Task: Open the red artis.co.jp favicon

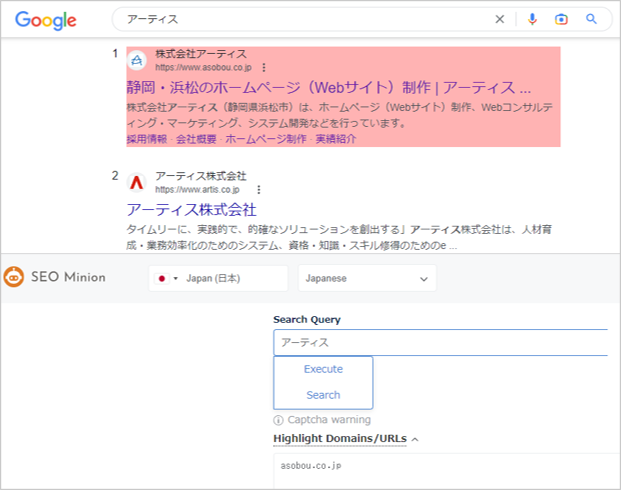Action: pos(137,183)
